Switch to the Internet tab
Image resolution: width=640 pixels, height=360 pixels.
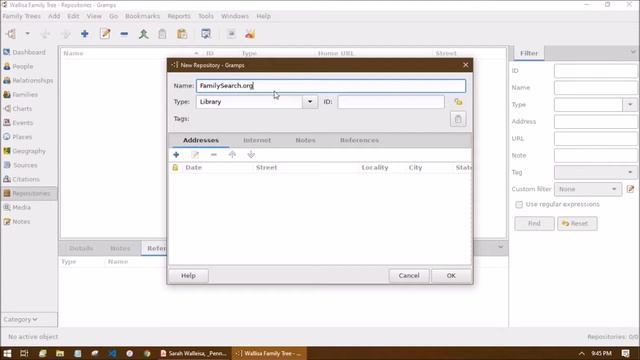click(x=257, y=140)
